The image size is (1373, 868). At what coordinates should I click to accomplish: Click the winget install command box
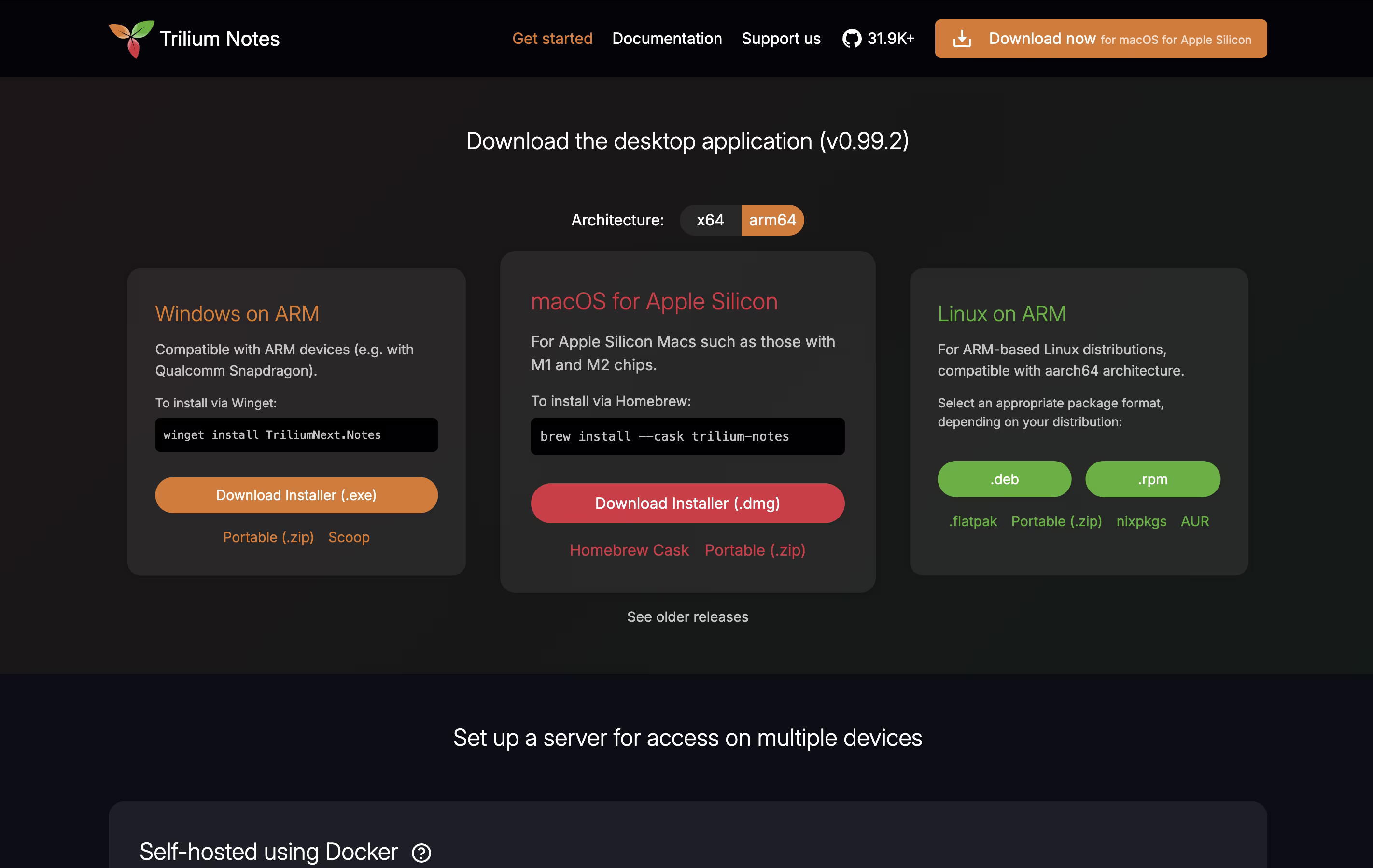point(296,435)
